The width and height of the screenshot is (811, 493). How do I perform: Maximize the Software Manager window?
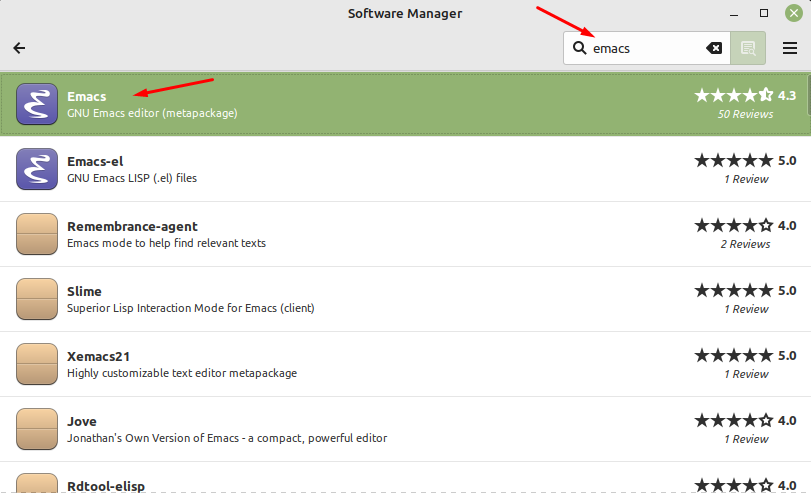[x=763, y=13]
